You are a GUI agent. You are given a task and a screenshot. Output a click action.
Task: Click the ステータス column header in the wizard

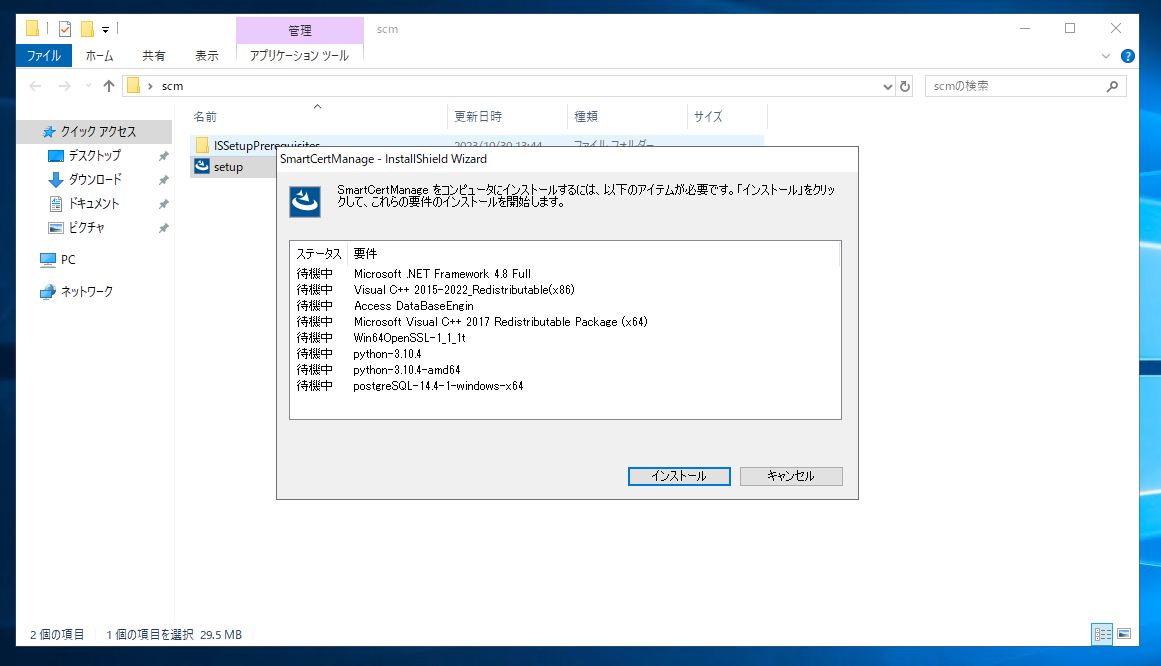(319, 253)
